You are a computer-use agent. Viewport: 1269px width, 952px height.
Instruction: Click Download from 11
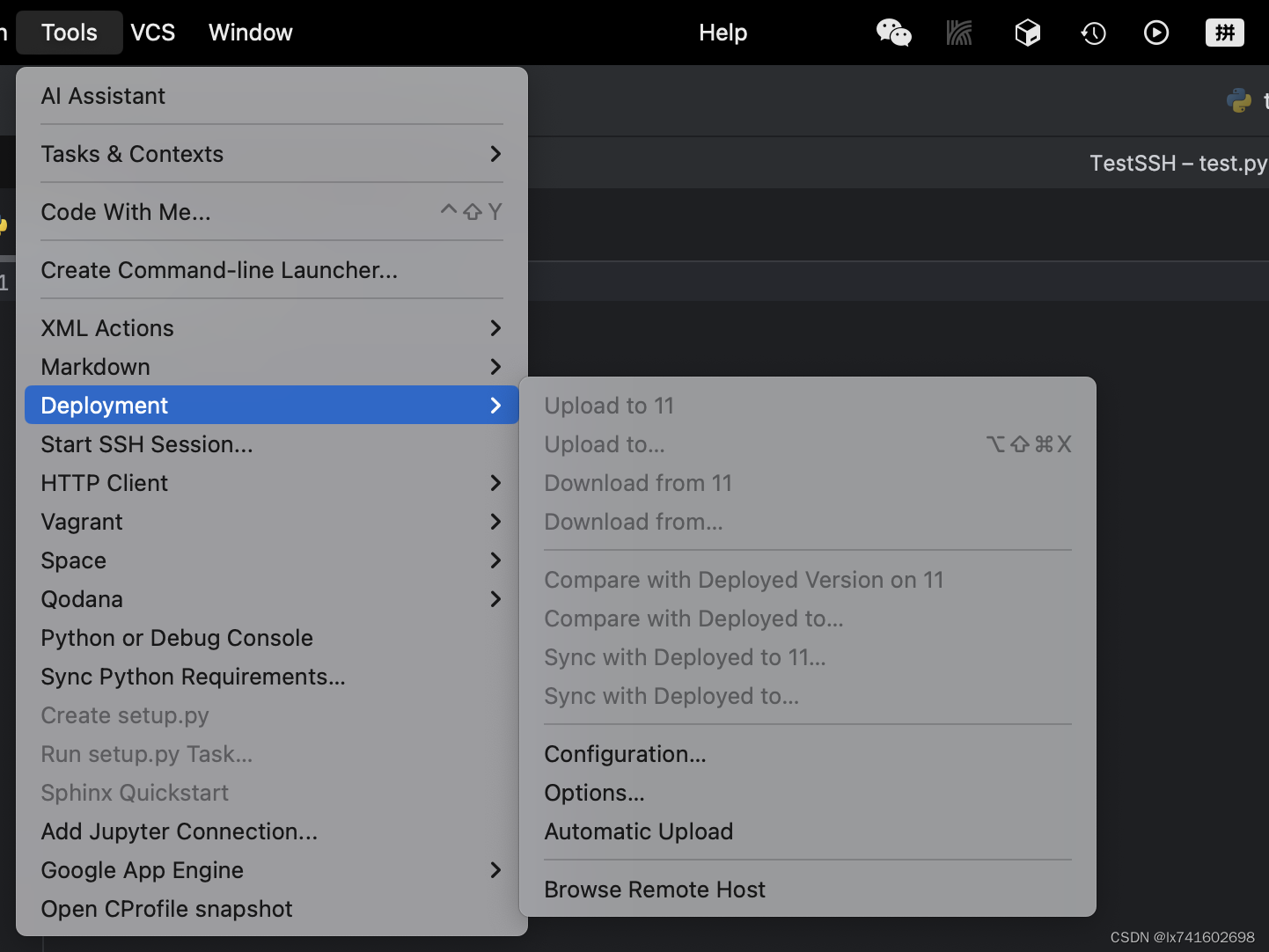coord(808,483)
